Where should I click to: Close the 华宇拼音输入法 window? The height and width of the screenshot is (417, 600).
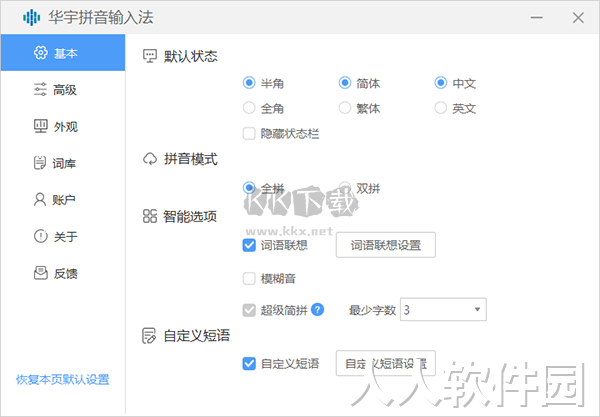tap(578, 18)
